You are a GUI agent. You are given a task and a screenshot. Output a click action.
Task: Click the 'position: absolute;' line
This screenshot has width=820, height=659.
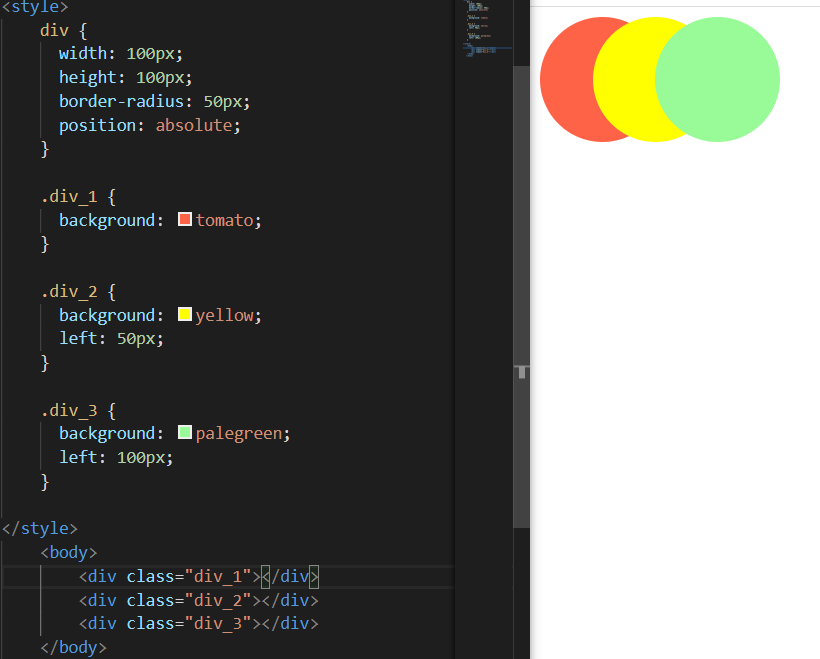pyautogui.click(x=150, y=126)
